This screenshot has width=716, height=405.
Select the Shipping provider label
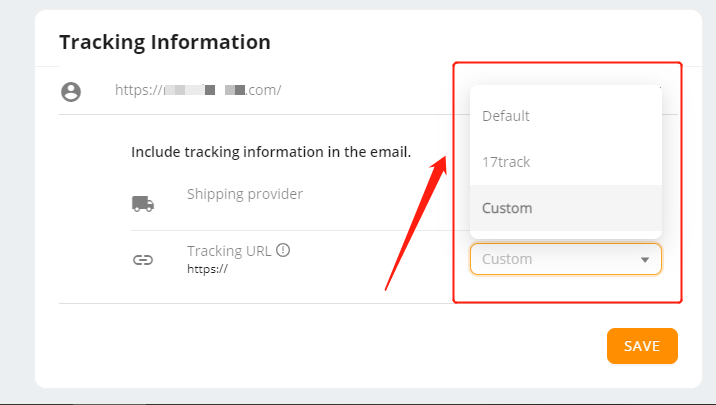pyautogui.click(x=245, y=194)
